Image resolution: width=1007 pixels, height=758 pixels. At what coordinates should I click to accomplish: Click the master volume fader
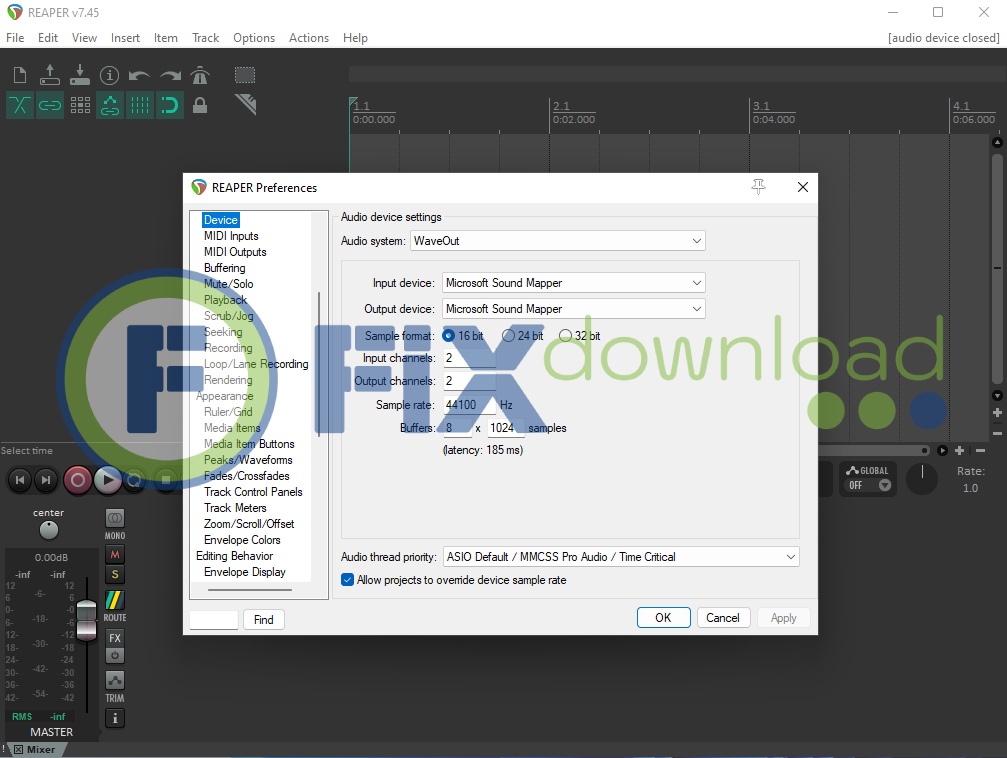pyautogui.click(x=87, y=612)
